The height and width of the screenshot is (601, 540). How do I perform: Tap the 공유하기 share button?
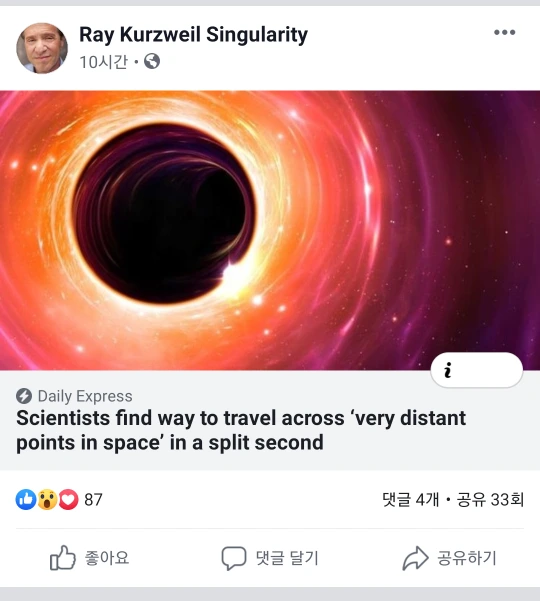(449, 558)
